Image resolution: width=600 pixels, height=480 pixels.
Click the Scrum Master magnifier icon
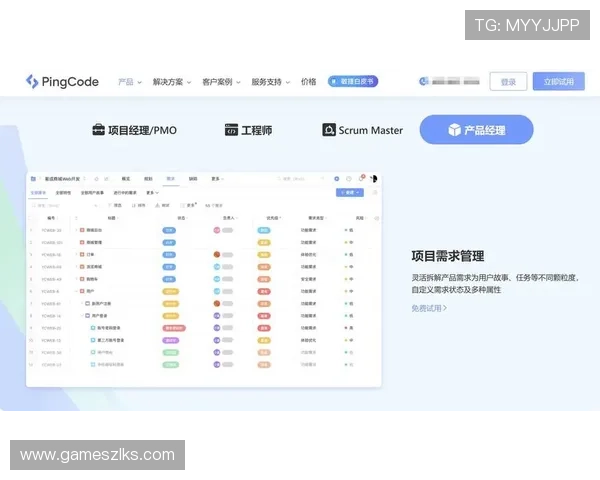(329, 130)
